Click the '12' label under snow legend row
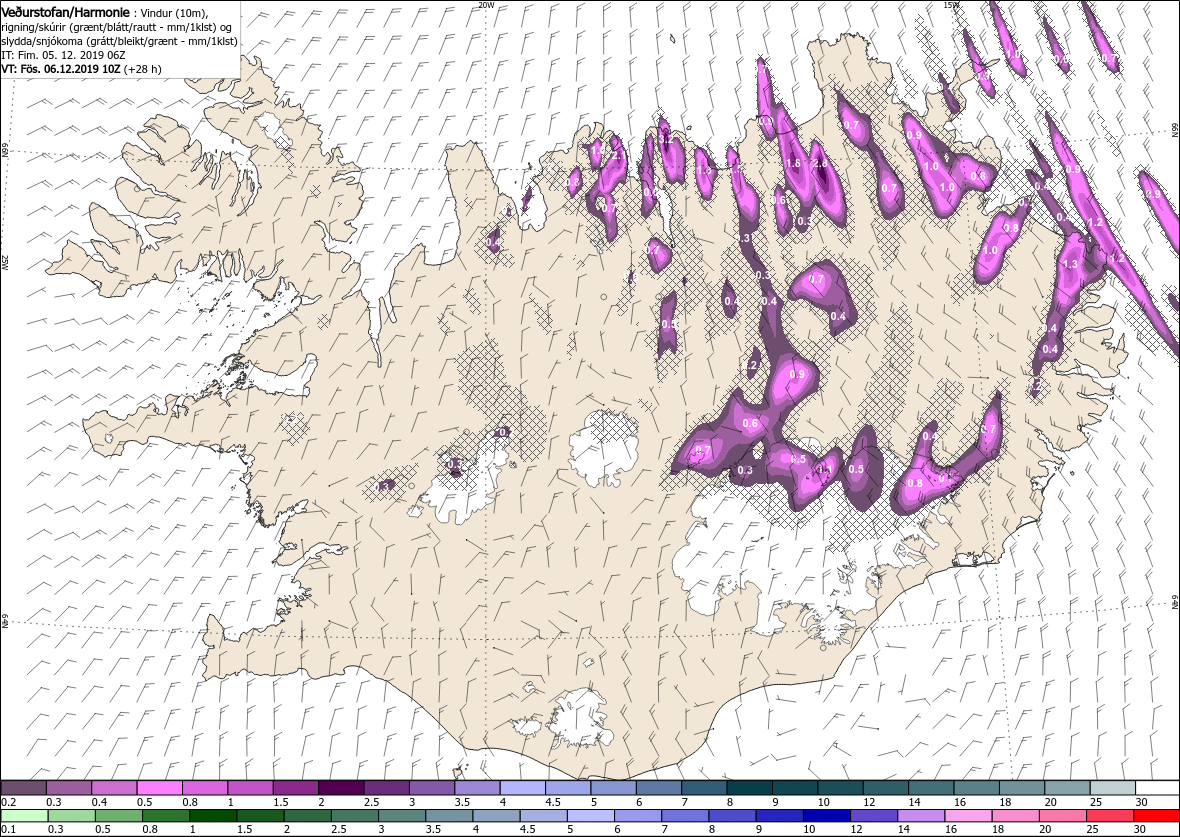Image resolution: width=1180 pixels, height=837 pixels. [x=868, y=802]
